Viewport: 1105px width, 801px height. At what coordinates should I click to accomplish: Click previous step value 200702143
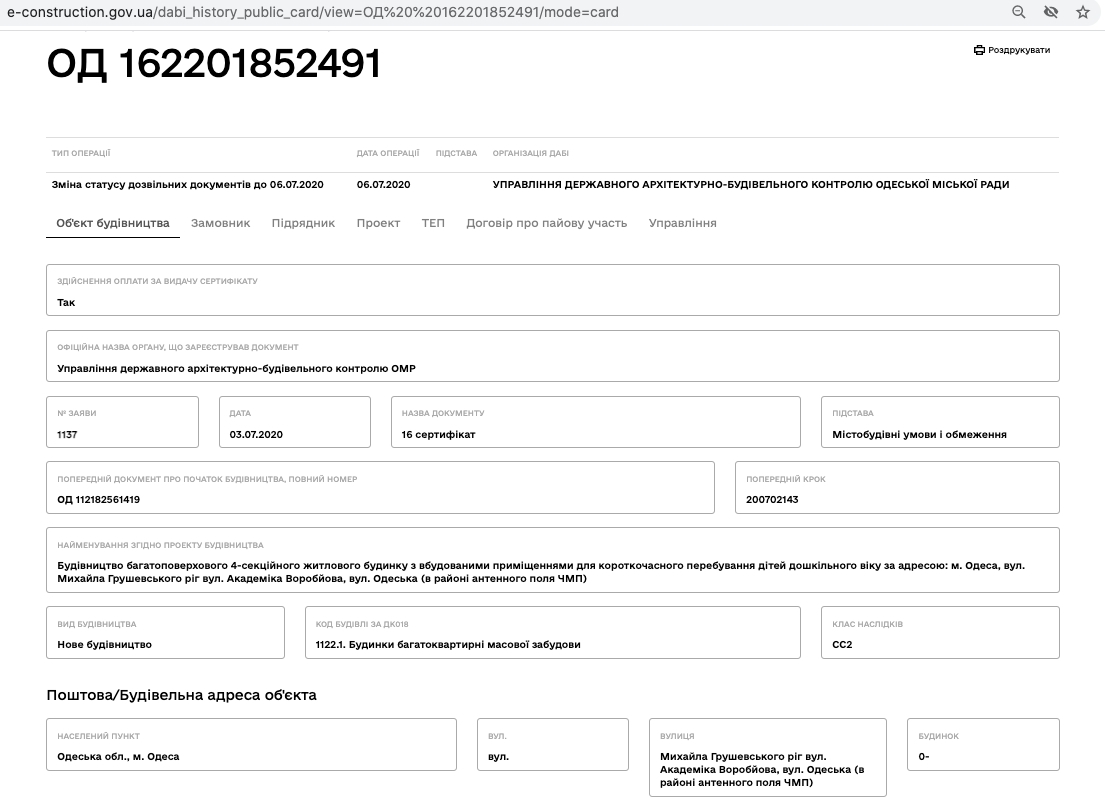tap(772, 499)
